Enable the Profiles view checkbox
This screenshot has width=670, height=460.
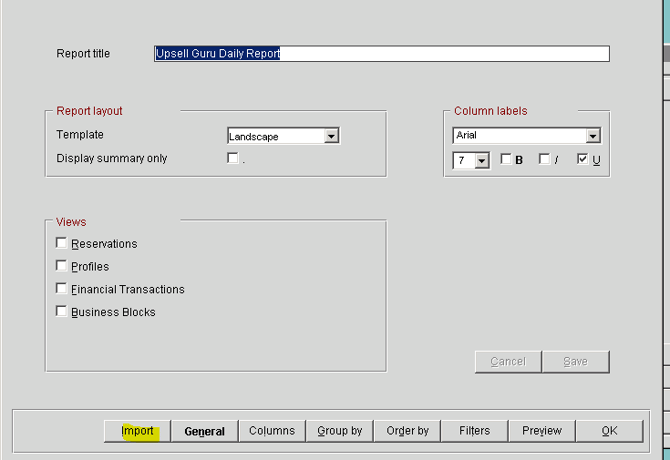coord(62,266)
